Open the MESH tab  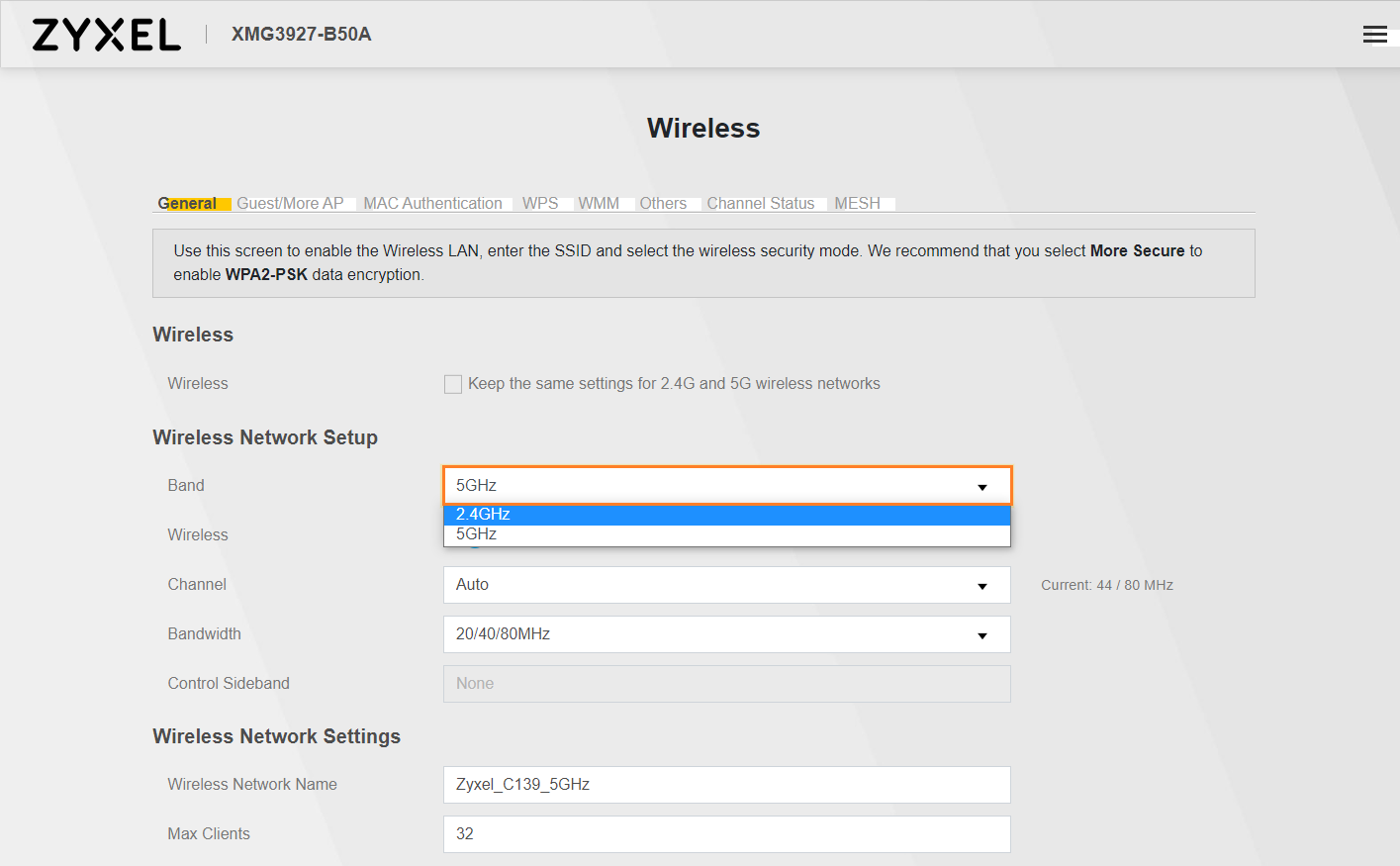pos(857,204)
